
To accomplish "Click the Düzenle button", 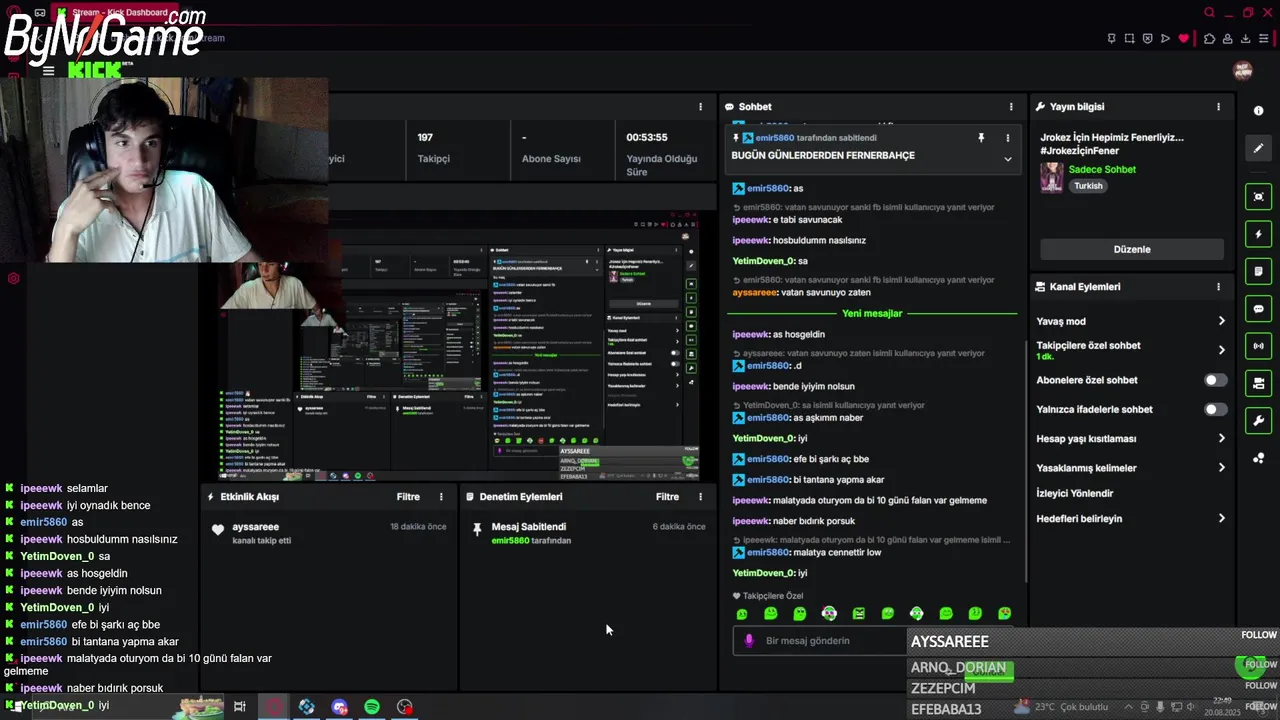I will click(x=1132, y=249).
